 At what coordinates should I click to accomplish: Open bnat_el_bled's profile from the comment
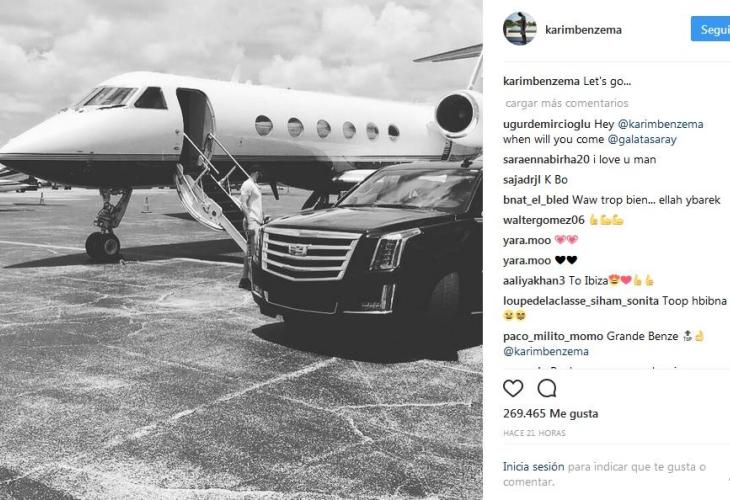point(536,200)
